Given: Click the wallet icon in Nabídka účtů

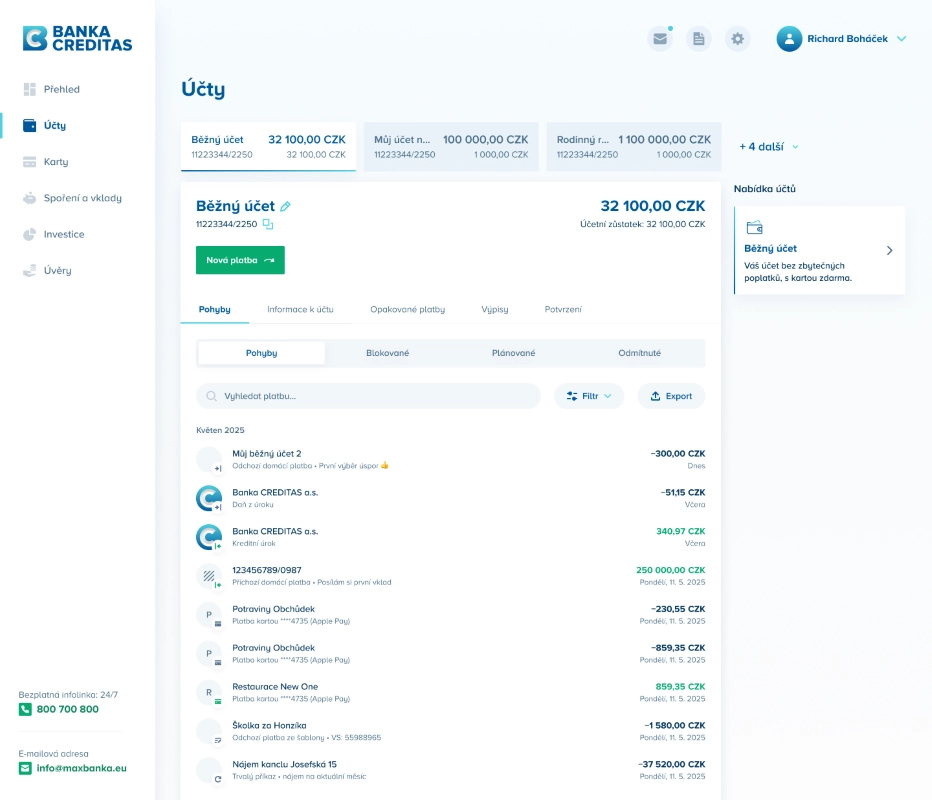Looking at the screenshot, I should point(755,227).
